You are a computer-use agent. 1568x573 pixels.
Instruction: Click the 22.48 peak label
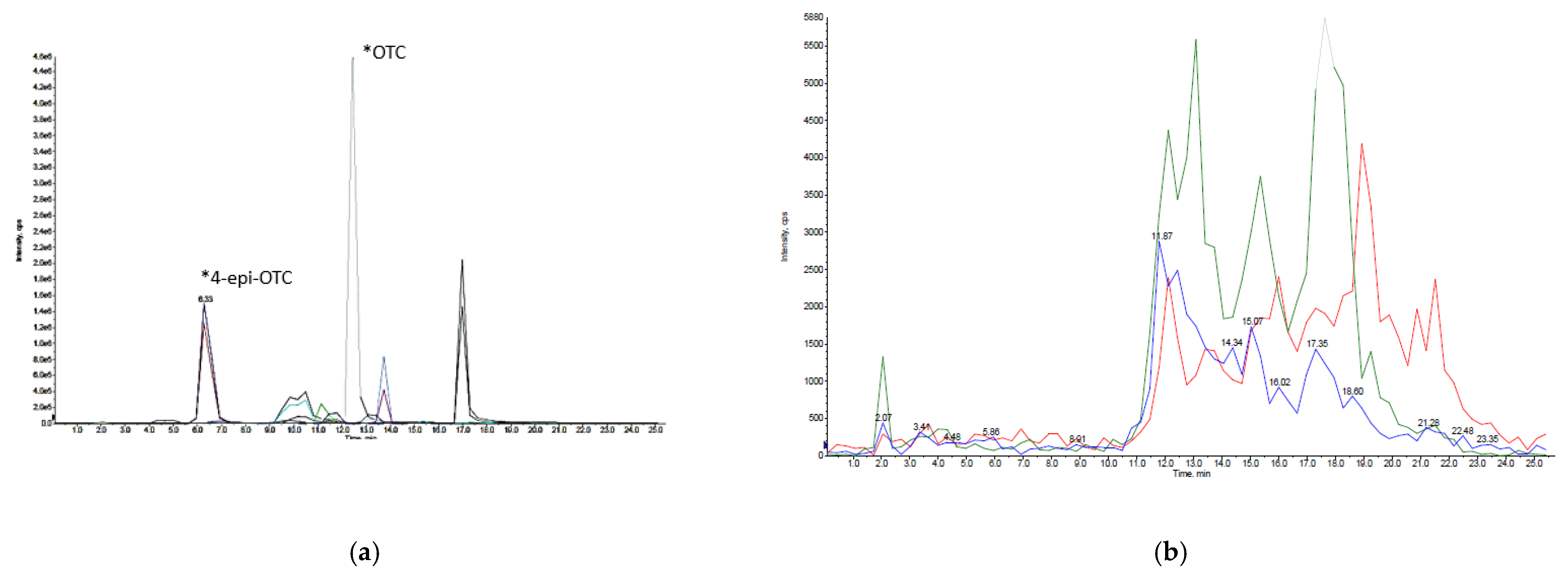point(1462,431)
